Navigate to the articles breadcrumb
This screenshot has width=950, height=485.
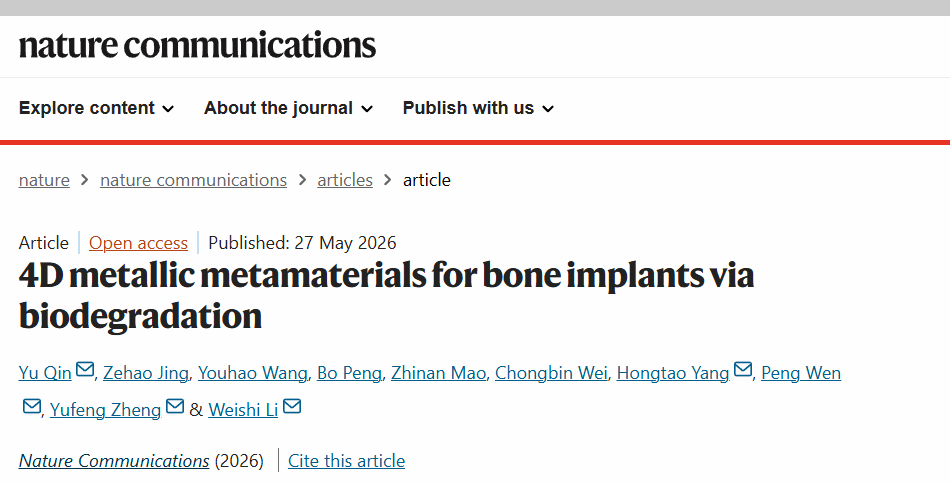click(345, 180)
